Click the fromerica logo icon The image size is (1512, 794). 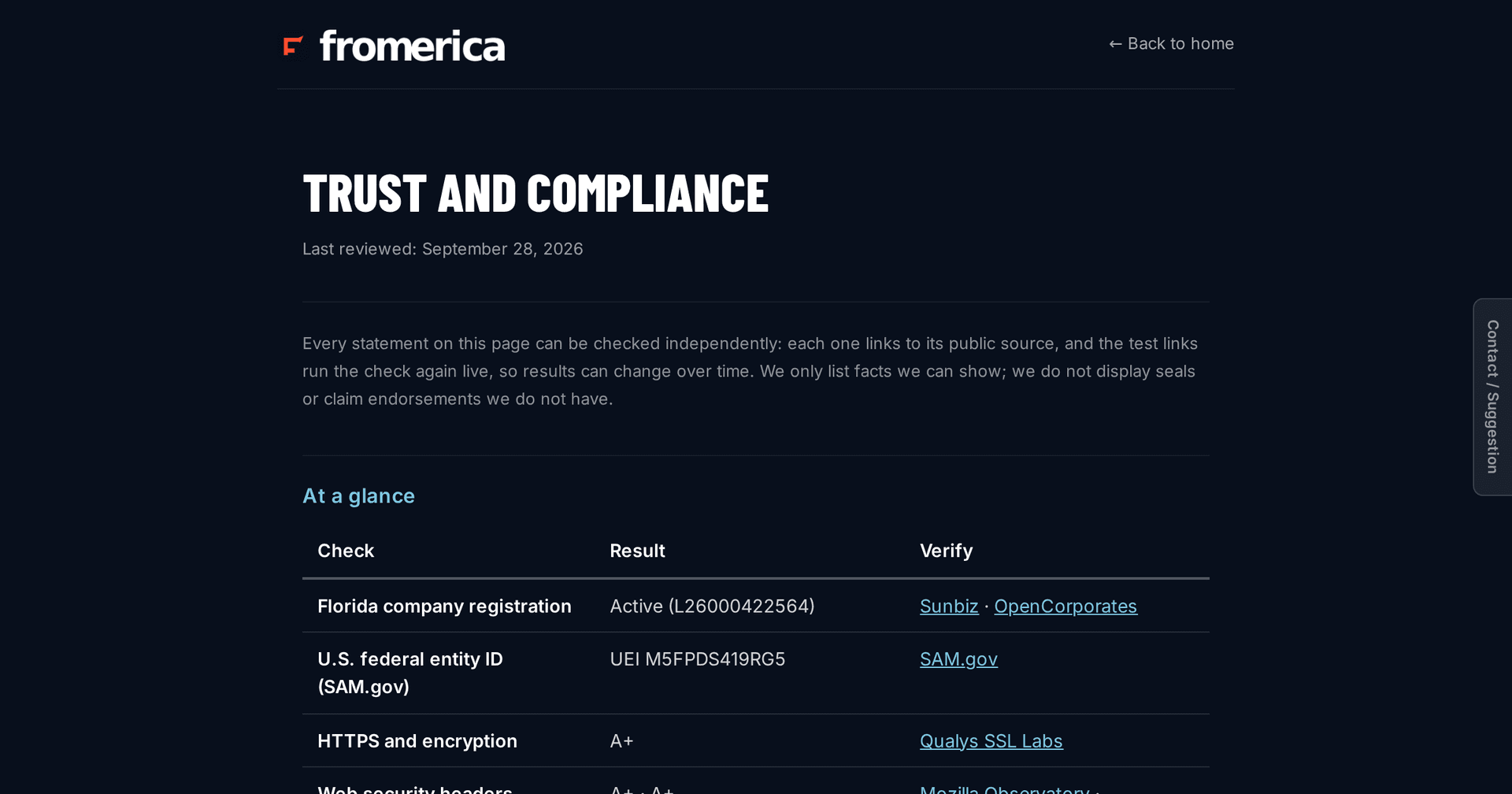(x=293, y=46)
